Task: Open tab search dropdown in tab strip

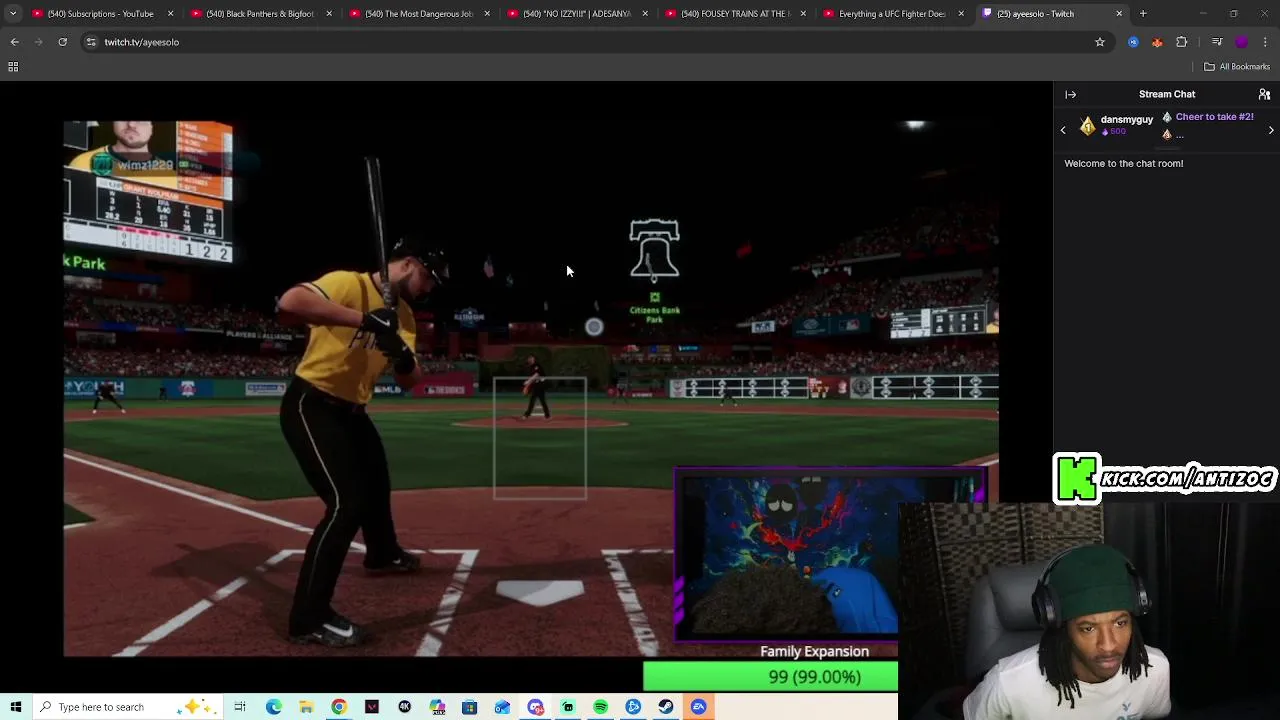Action: [x=13, y=14]
